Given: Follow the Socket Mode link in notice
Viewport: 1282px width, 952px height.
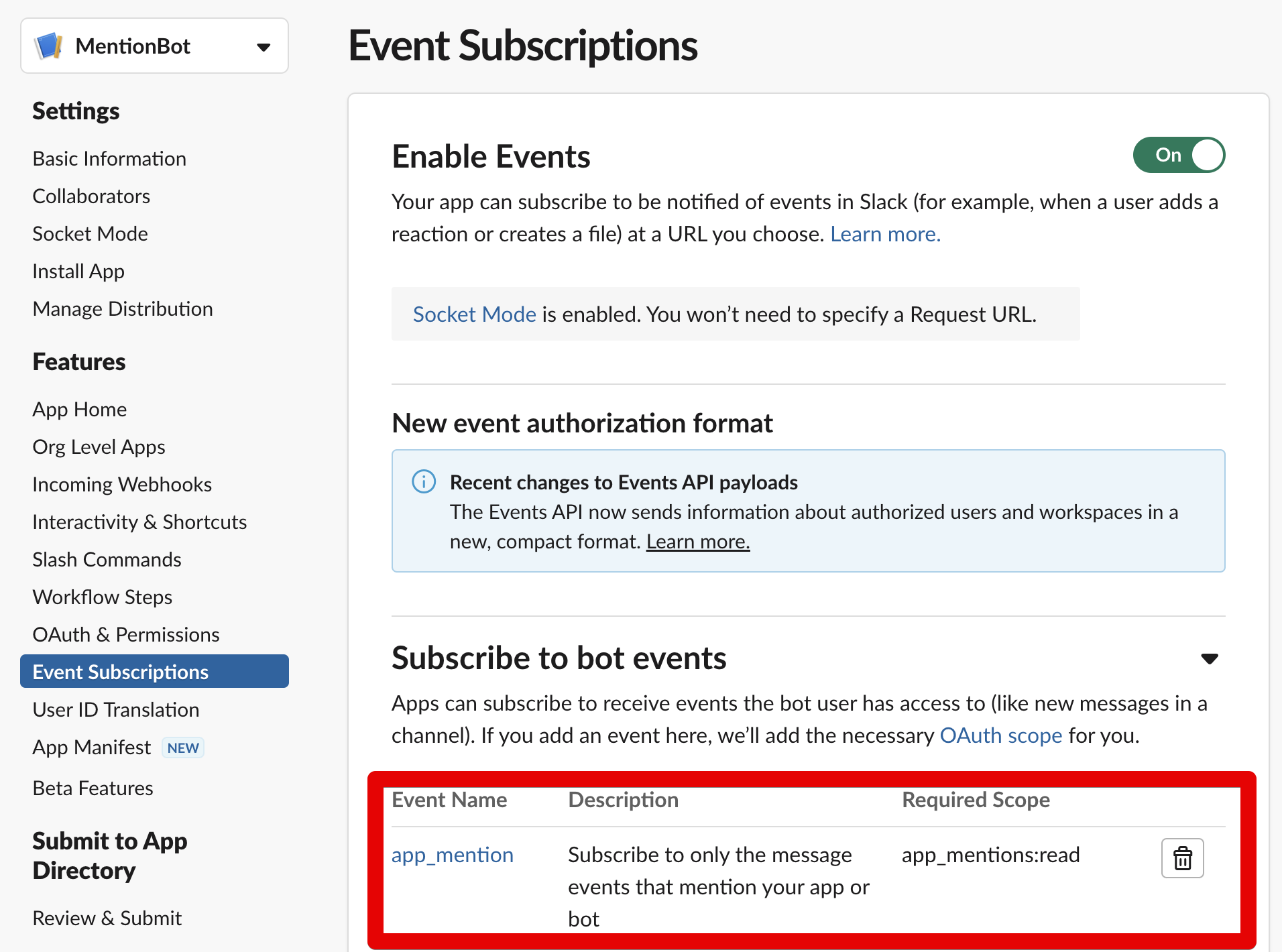Looking at the screenshot, I should 475,314.
